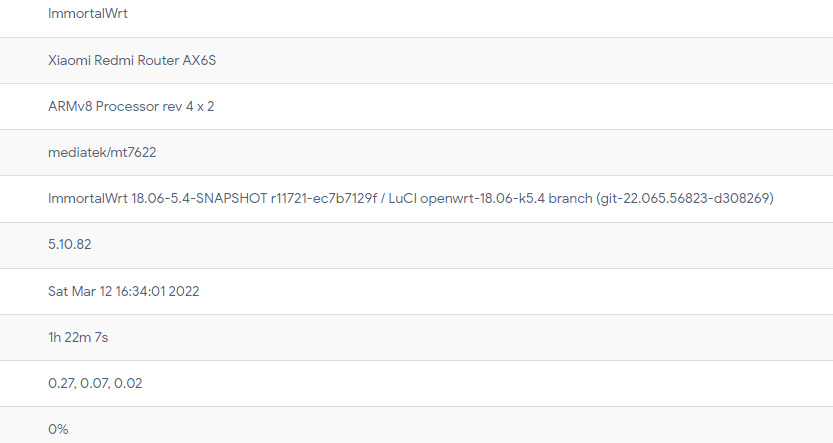Click the ImmortalWrt 18.06-5.4-SNAPSHOT firmware text

(157, 198)
